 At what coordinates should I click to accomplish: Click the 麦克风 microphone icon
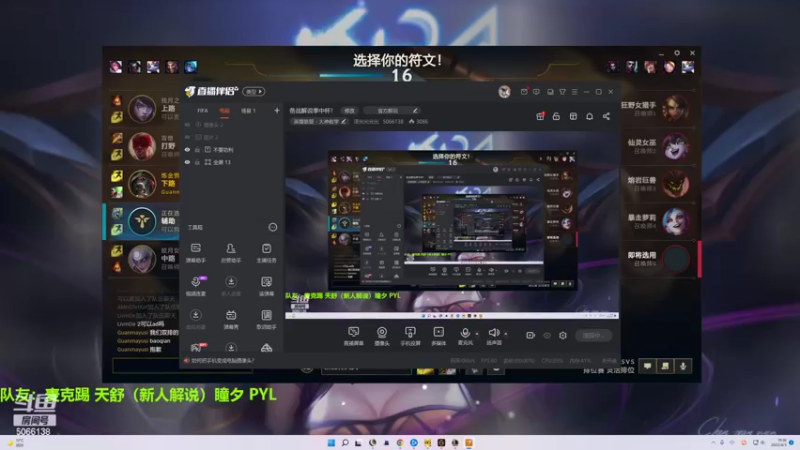click(465, 333)
